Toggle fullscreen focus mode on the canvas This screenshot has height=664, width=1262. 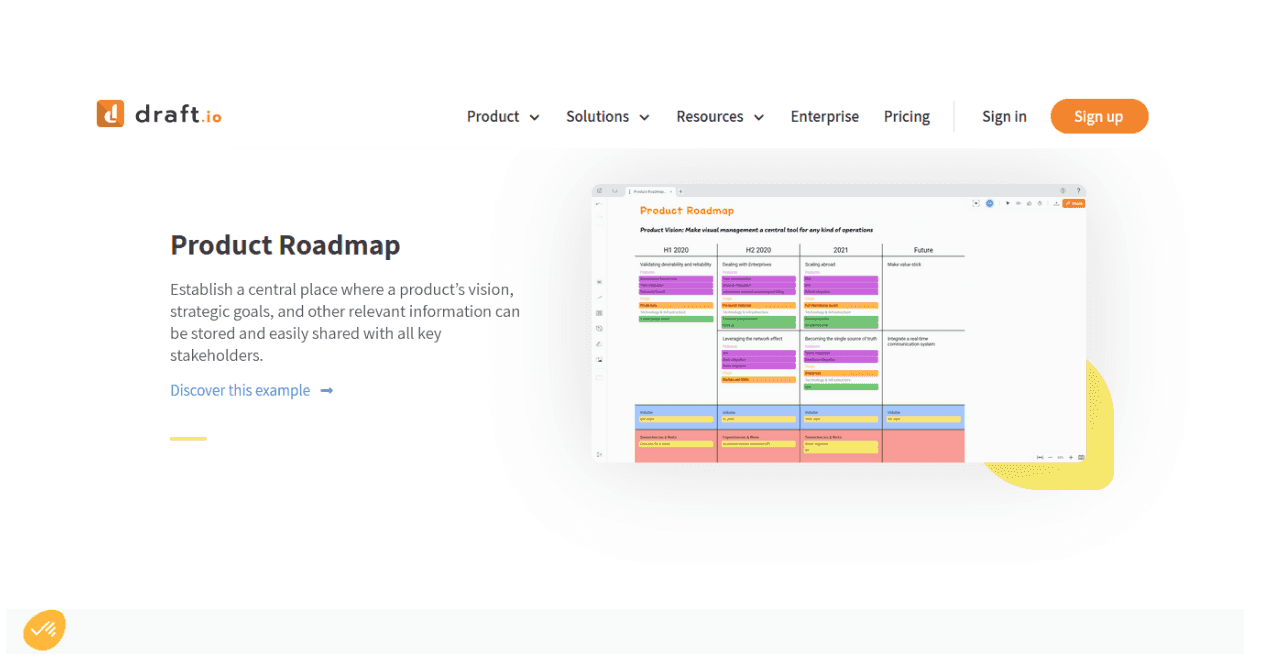click(976, 202)
